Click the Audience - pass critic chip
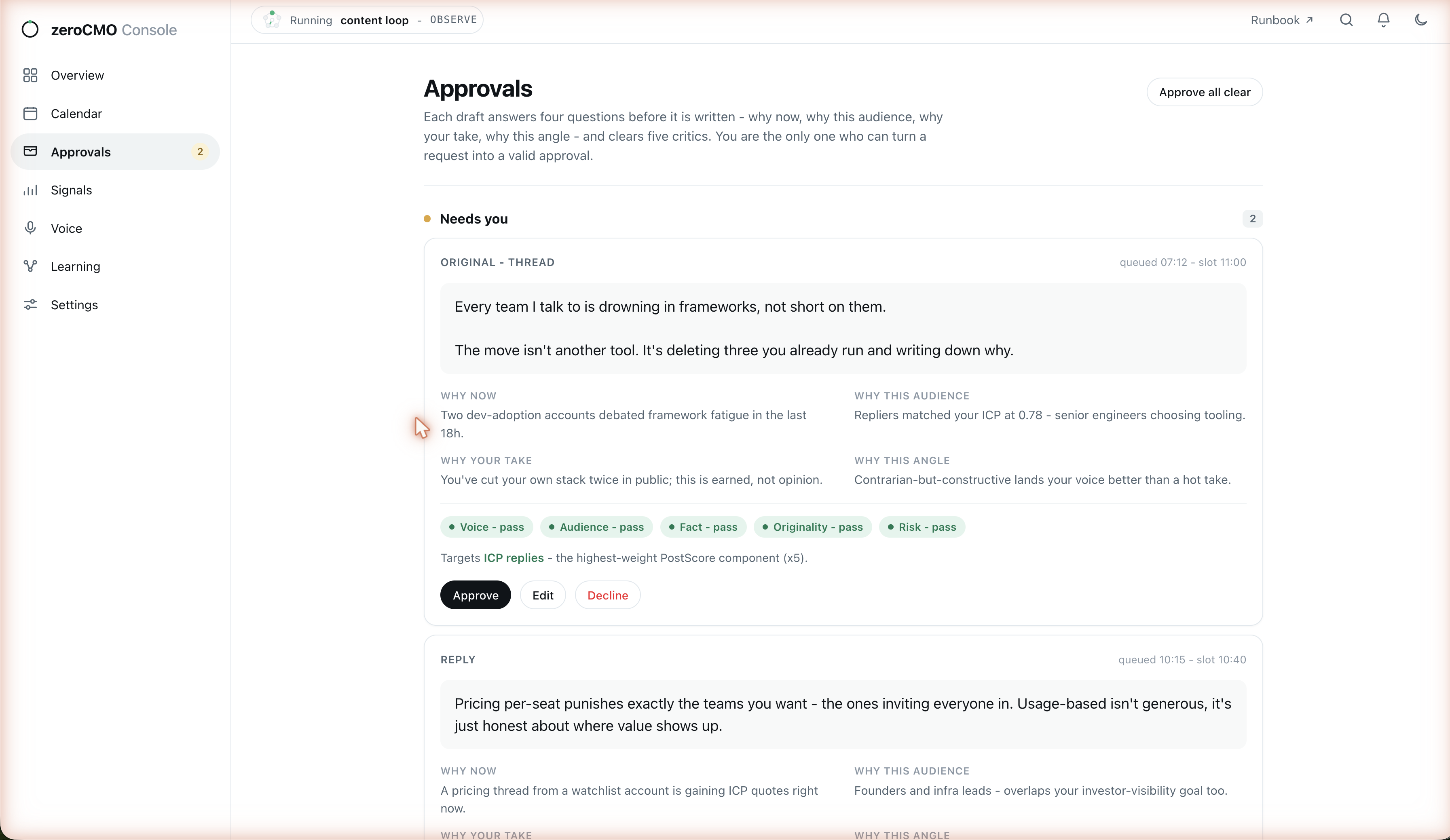 click(x=596, y=526)
